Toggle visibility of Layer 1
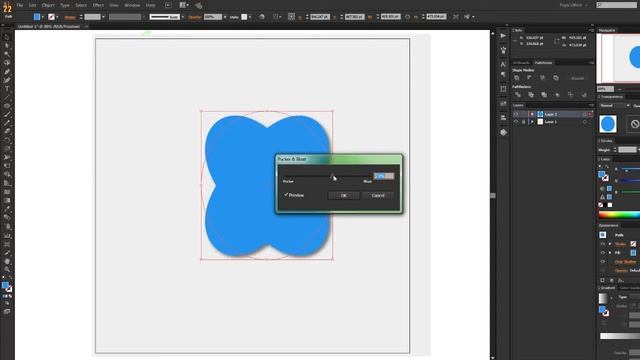The width and height of the screenshot is (640, 360). coord(516,122)
